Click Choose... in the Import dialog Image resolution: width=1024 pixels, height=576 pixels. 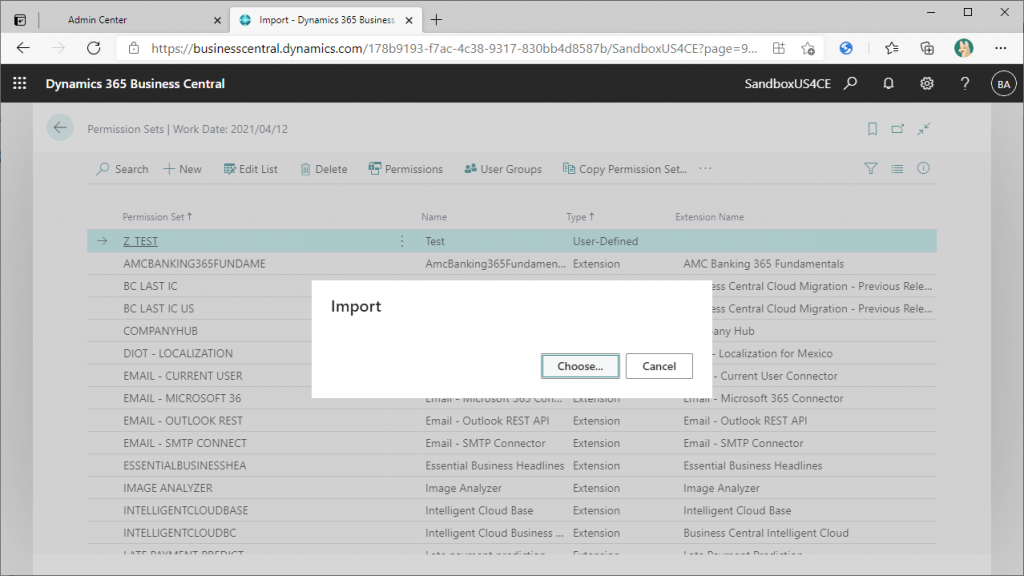[580, 366]
